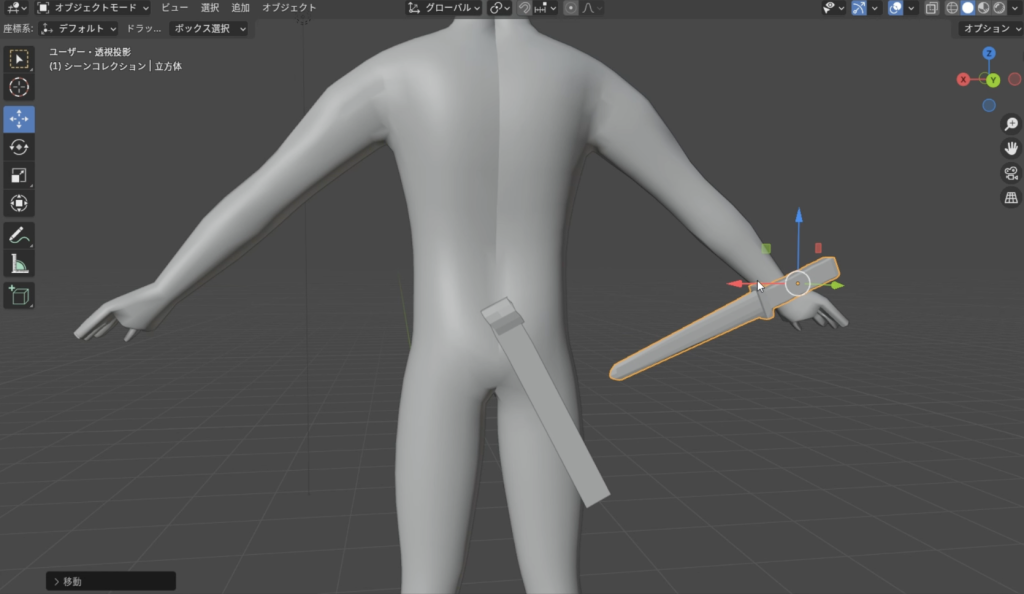The height and width of the screenshot is (594, 1024).
Task: Toggle camera view icon
Action: click(1011, 174)
